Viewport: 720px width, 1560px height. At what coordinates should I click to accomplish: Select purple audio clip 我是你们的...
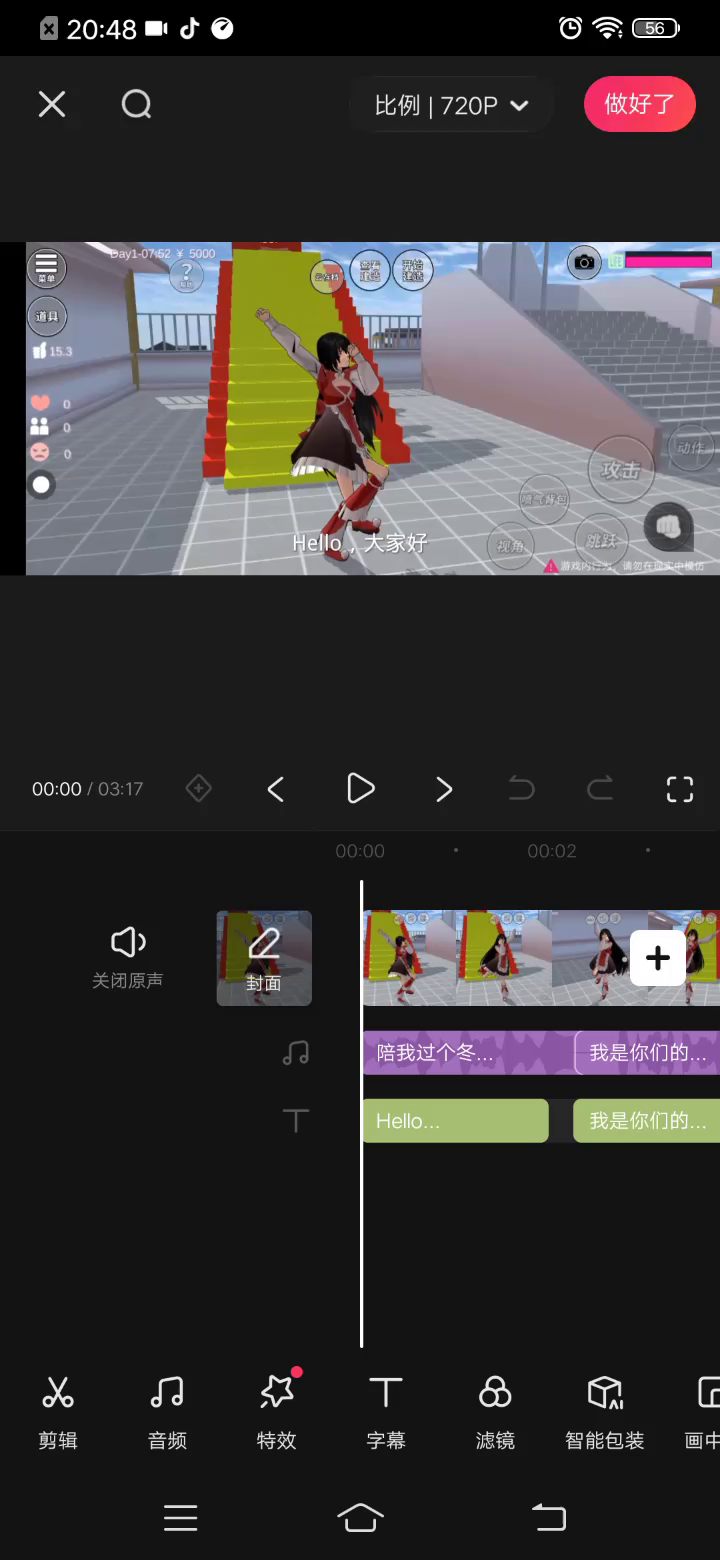tap(648, 1053)
